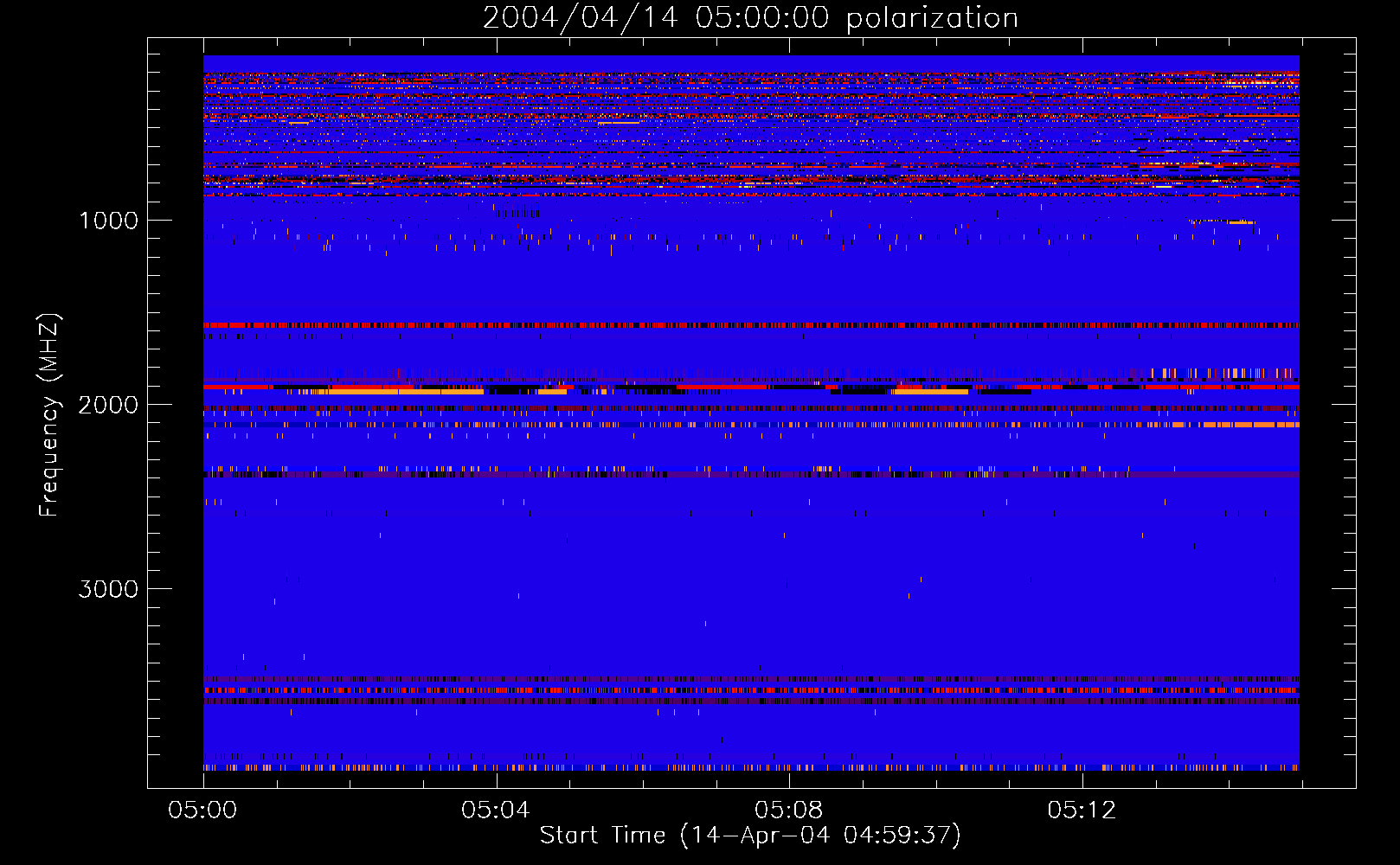Click the 05:00 time tick label
This screenshot has height=865, width=1400.
point(202,811)
